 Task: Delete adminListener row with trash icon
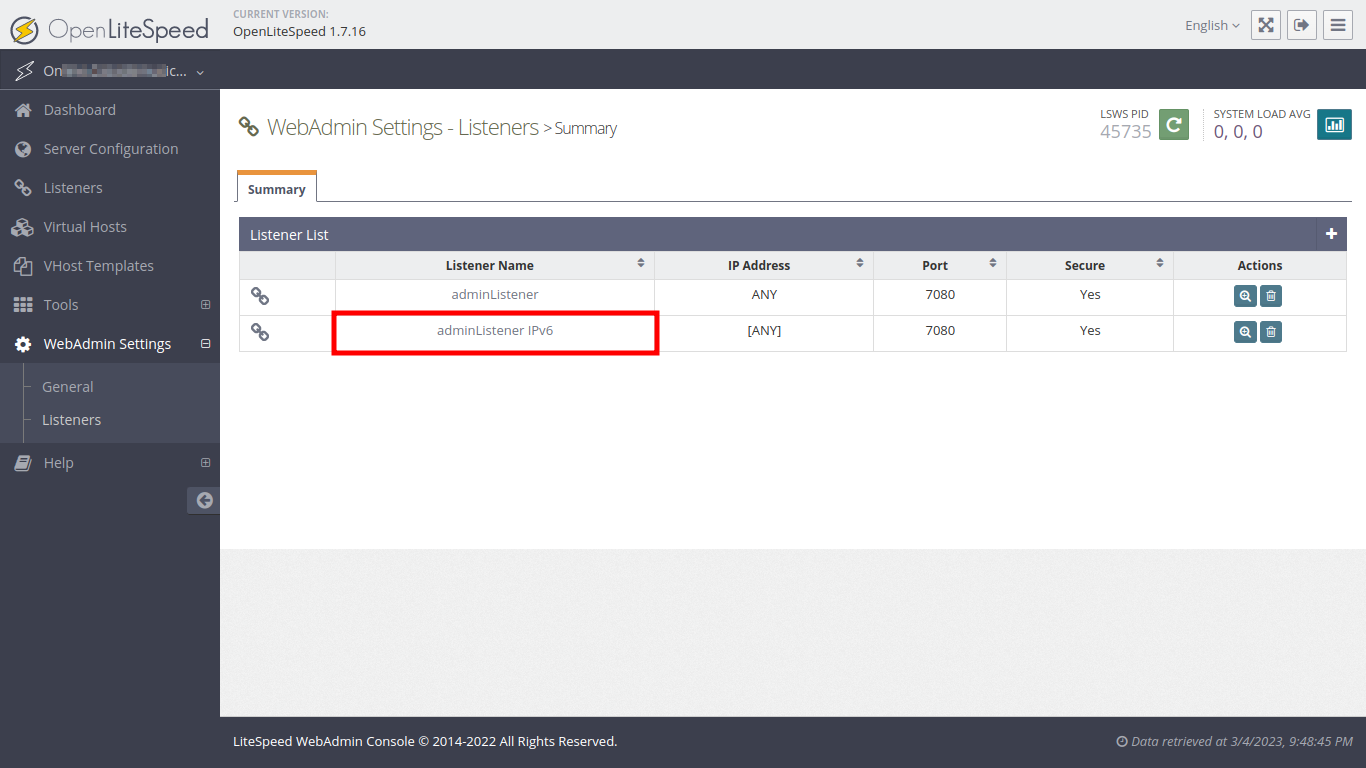click(1271, 296)
